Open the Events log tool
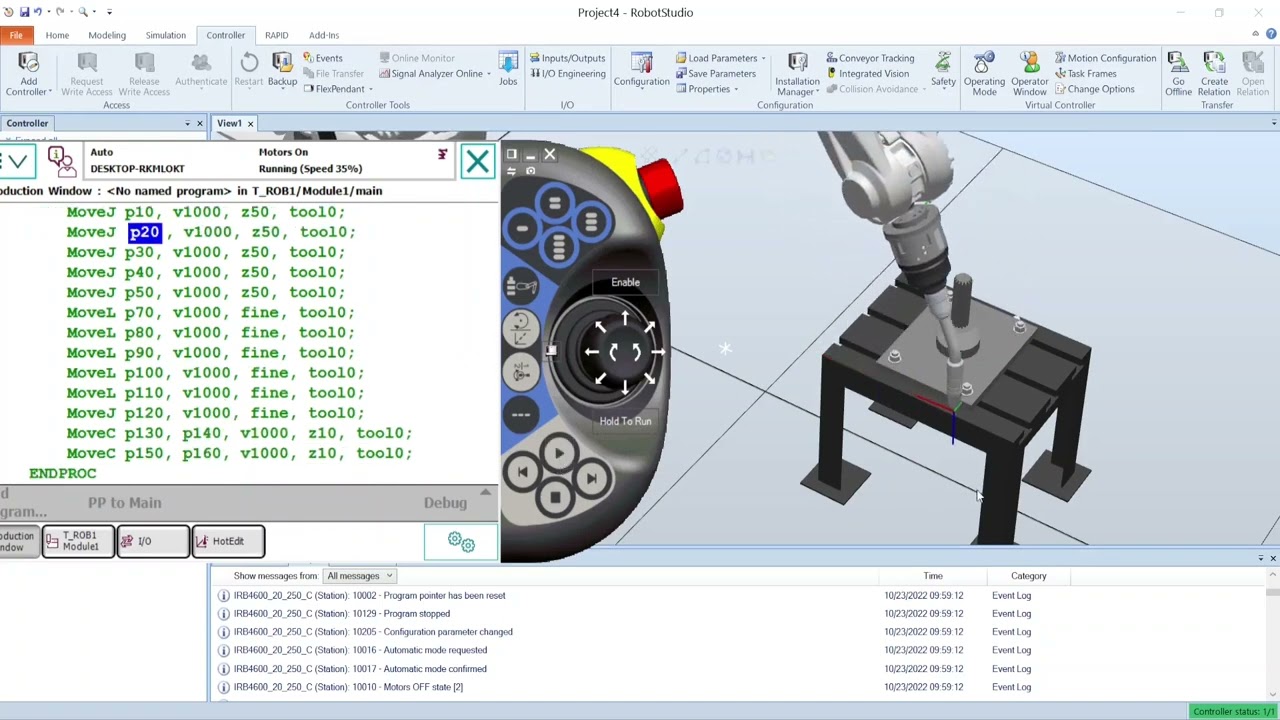1280x720 pixels. 322,58
